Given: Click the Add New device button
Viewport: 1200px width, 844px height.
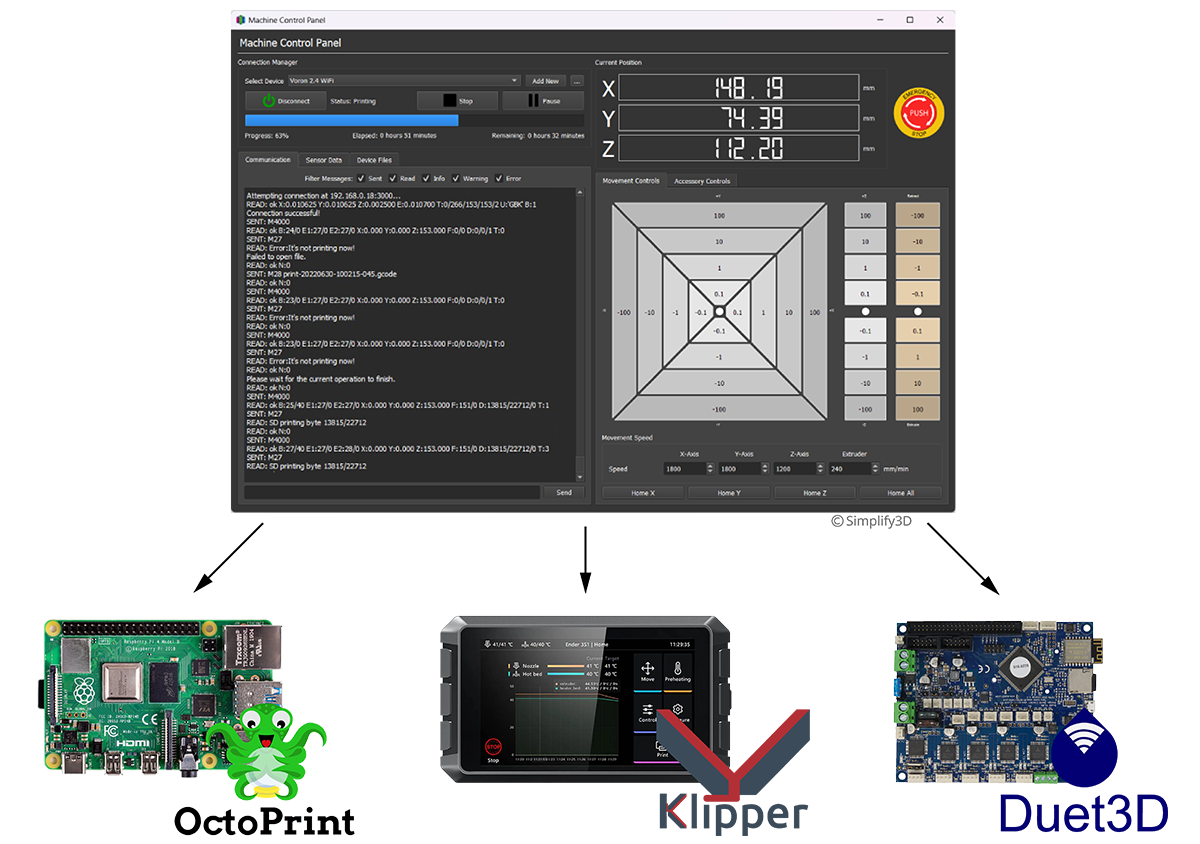Looking at the screenshot, I should coord(545,81).
